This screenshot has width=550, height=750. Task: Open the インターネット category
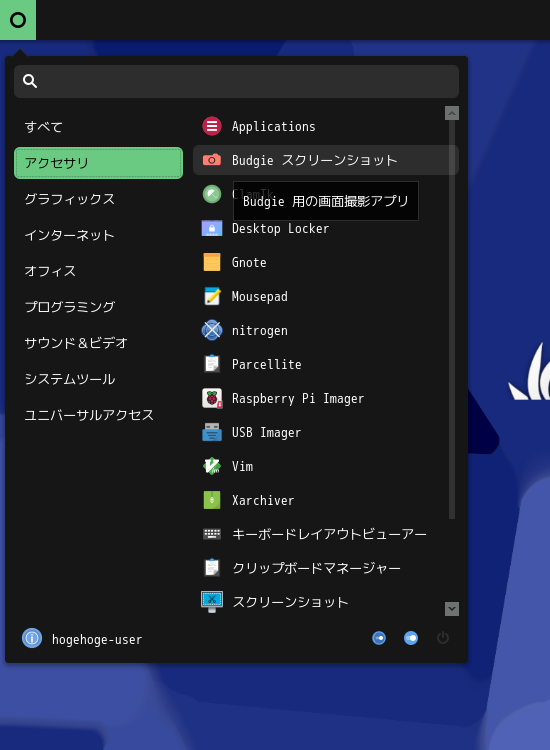(x=99, y=235)
